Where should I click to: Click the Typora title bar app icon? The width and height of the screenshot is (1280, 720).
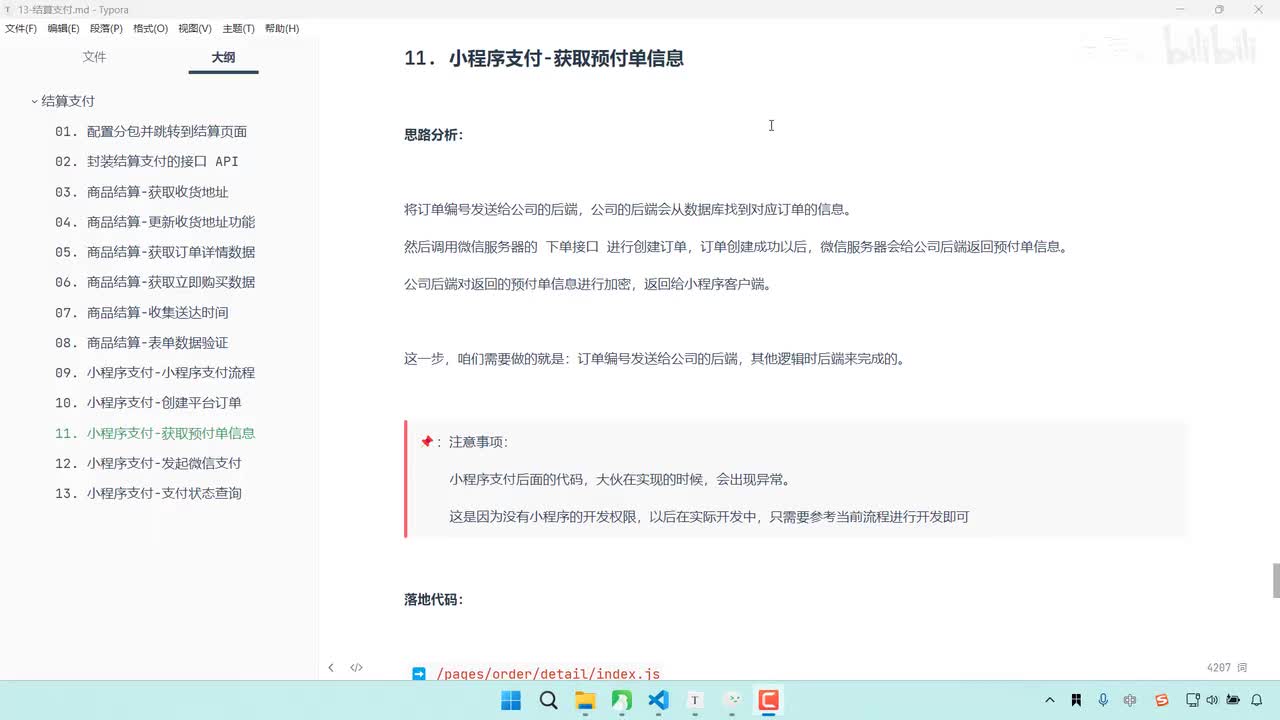click(x=8, y=10)
